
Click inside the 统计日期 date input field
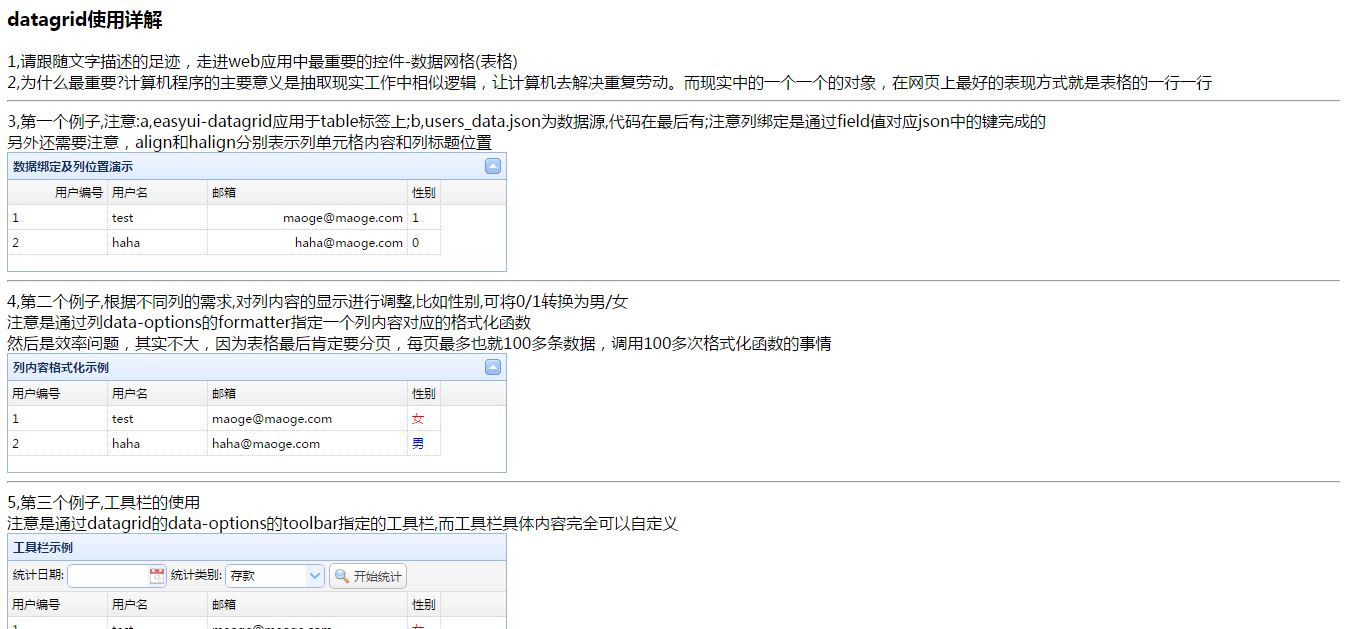click(108, 576)
